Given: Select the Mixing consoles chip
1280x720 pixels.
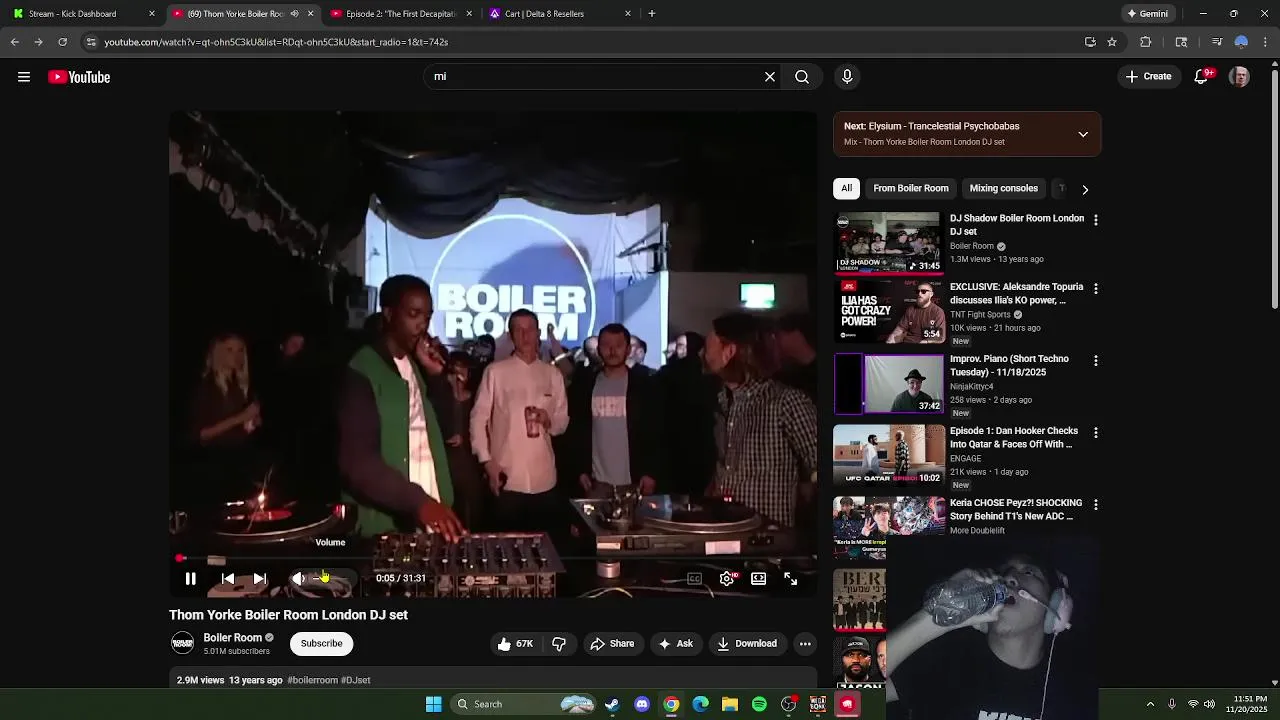Looking at the screenshot, I should point(1003,188).
